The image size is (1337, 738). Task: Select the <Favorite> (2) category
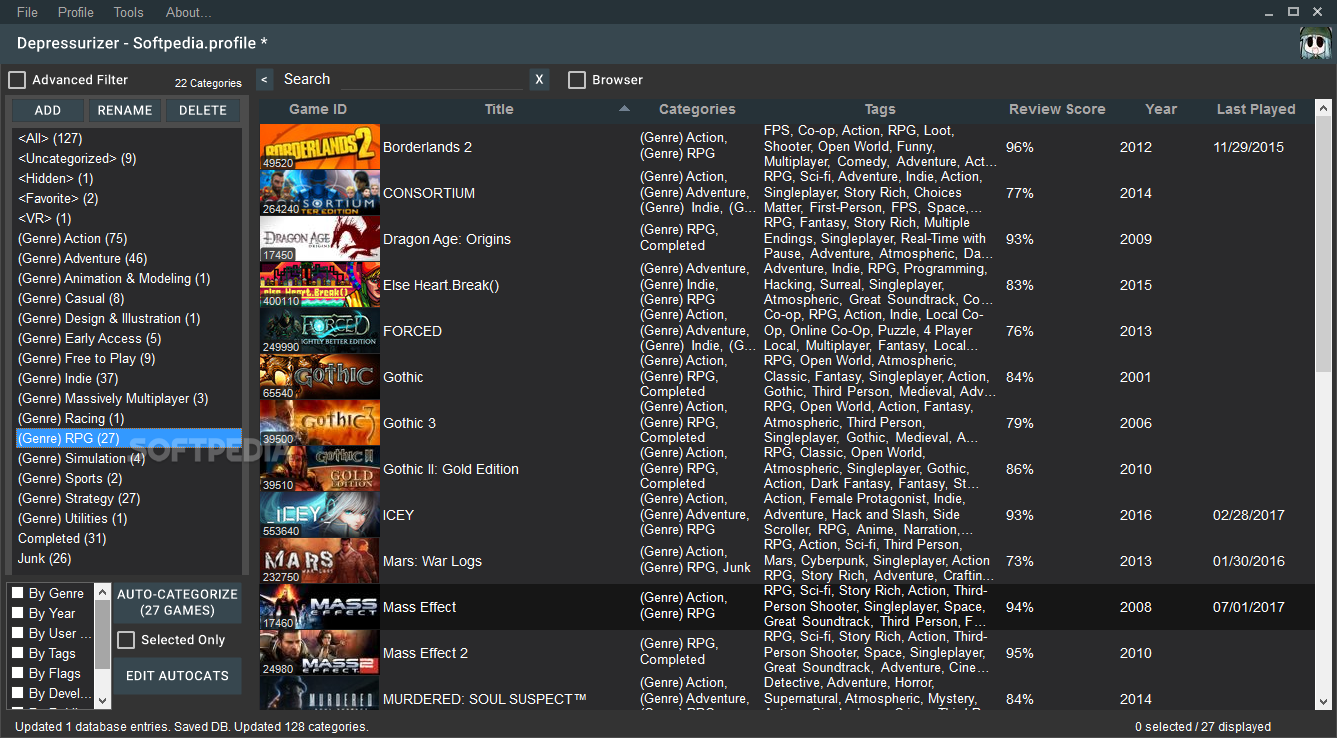[x=128, y=199]
